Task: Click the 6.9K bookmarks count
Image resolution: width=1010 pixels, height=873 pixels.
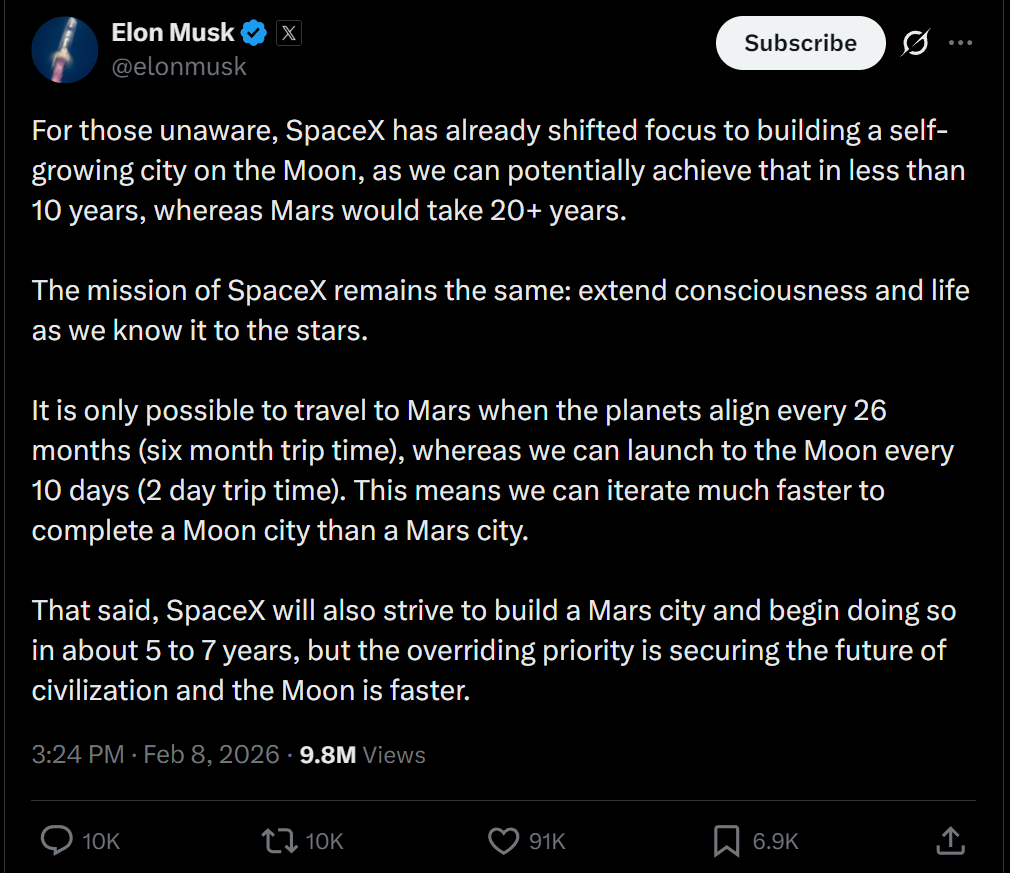Action: click(x=775, y=841)
